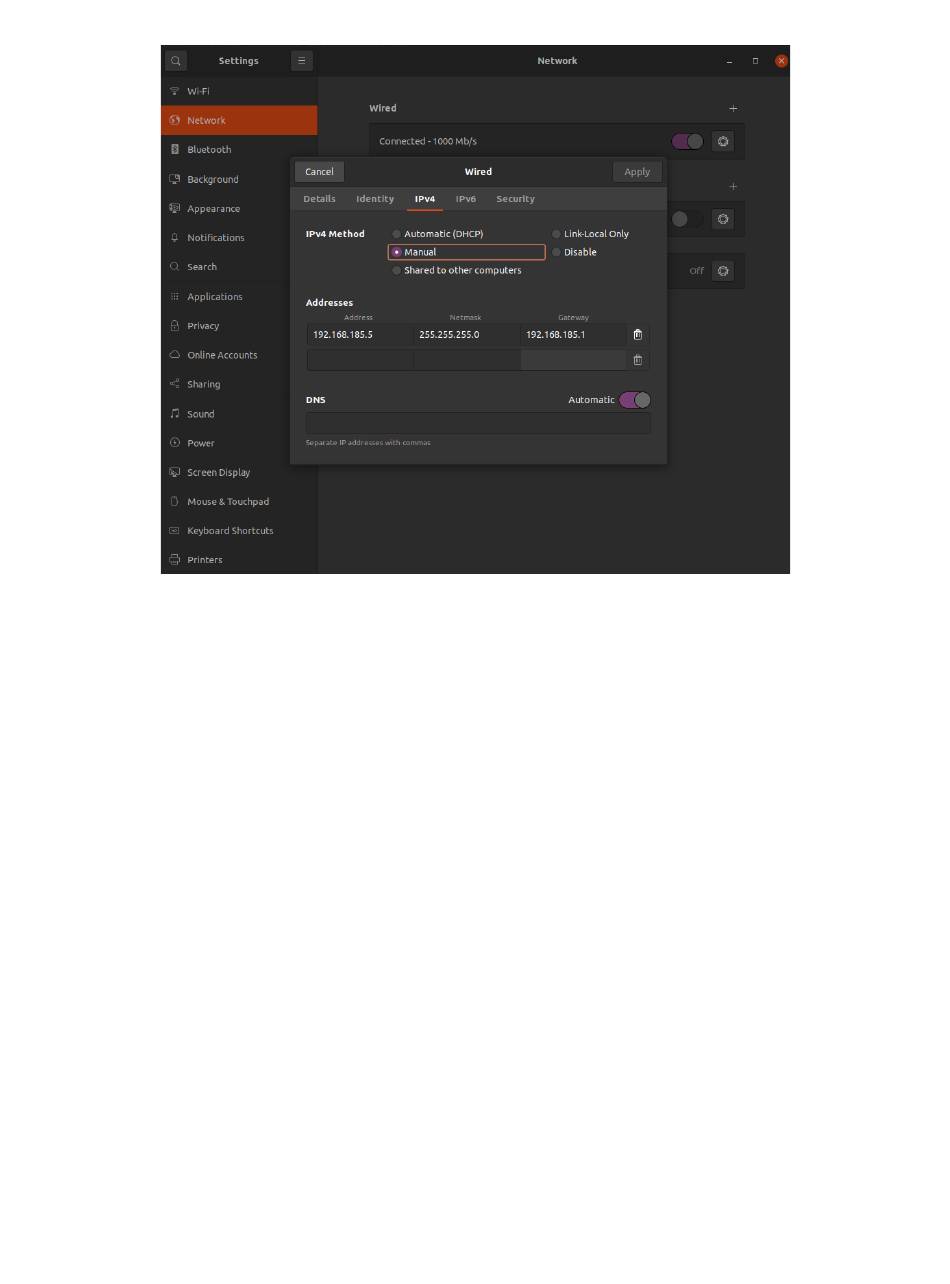Open Applications settings
The image size is (950, 1284).
[x=239, y=296]
